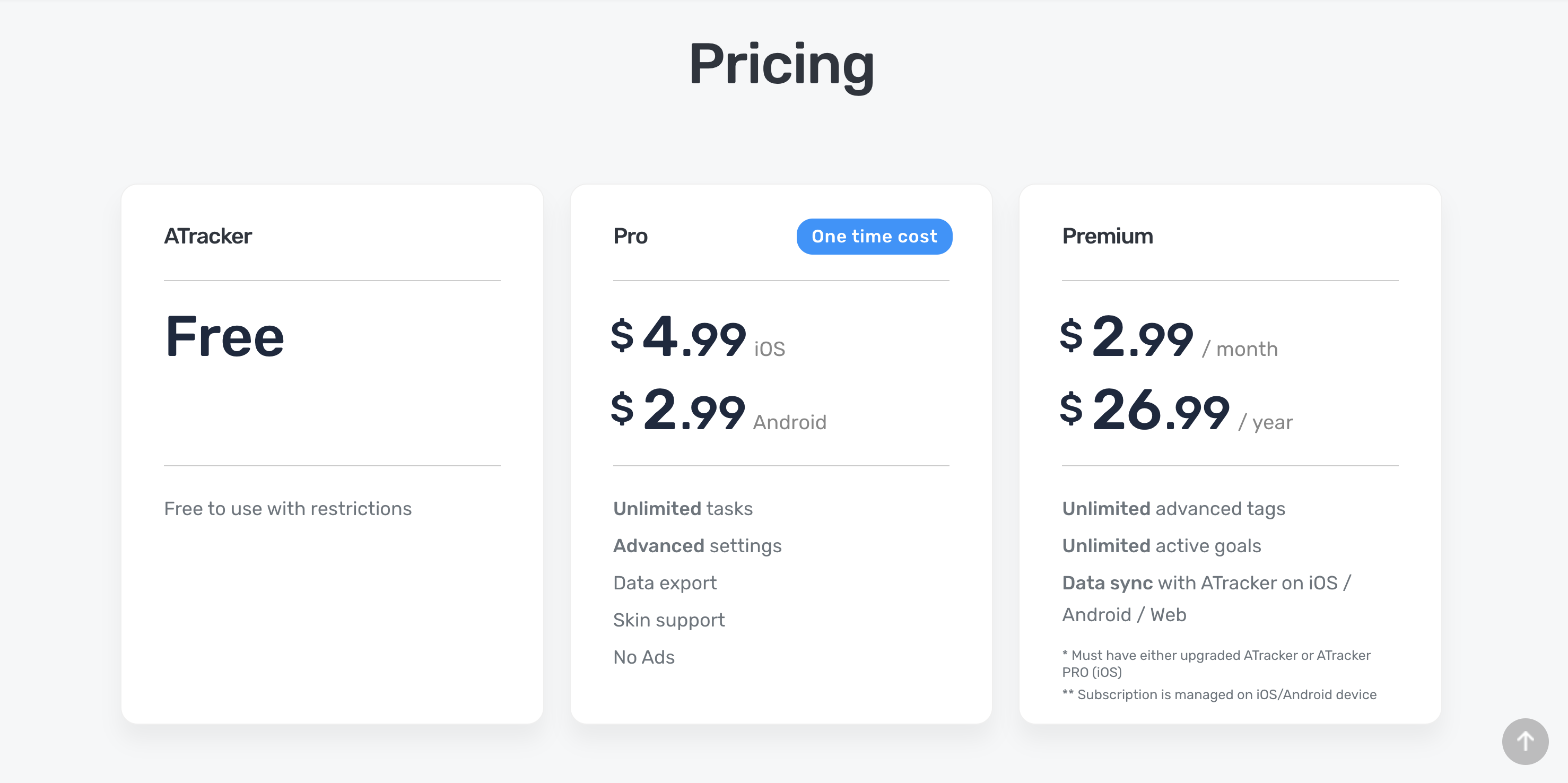1568x783 pixels.
Task: Click the Skin support feature item
Action: point(668,620)
